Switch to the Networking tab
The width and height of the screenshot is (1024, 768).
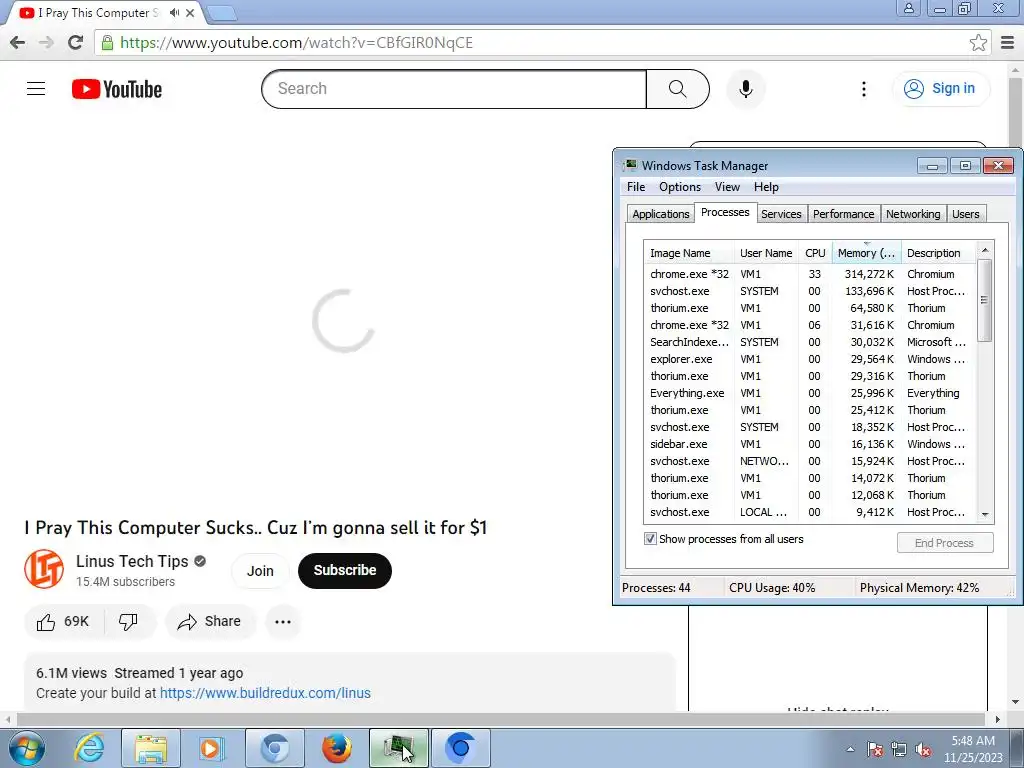click(x=913, y=214)
